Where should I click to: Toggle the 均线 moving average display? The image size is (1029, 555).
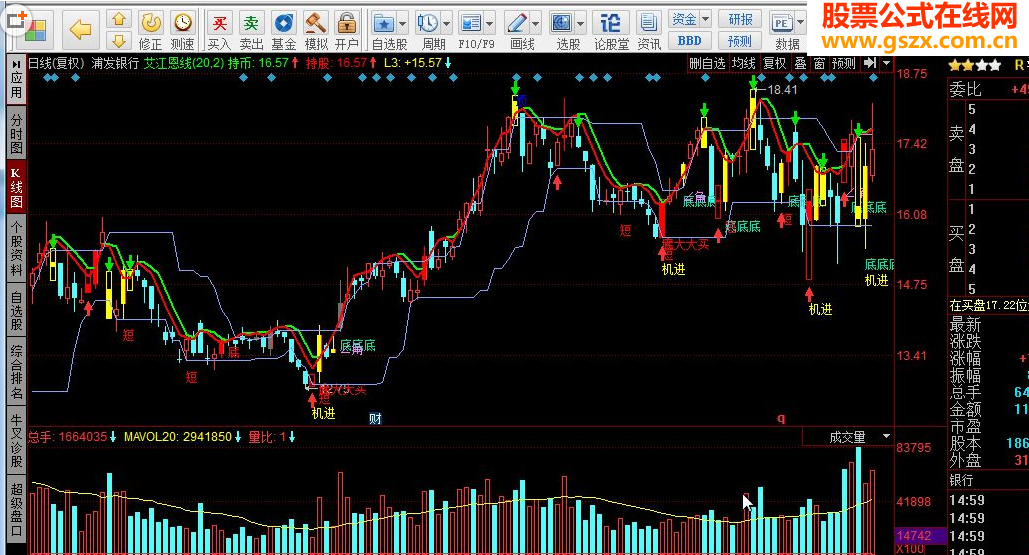click(x=744, y=63)
